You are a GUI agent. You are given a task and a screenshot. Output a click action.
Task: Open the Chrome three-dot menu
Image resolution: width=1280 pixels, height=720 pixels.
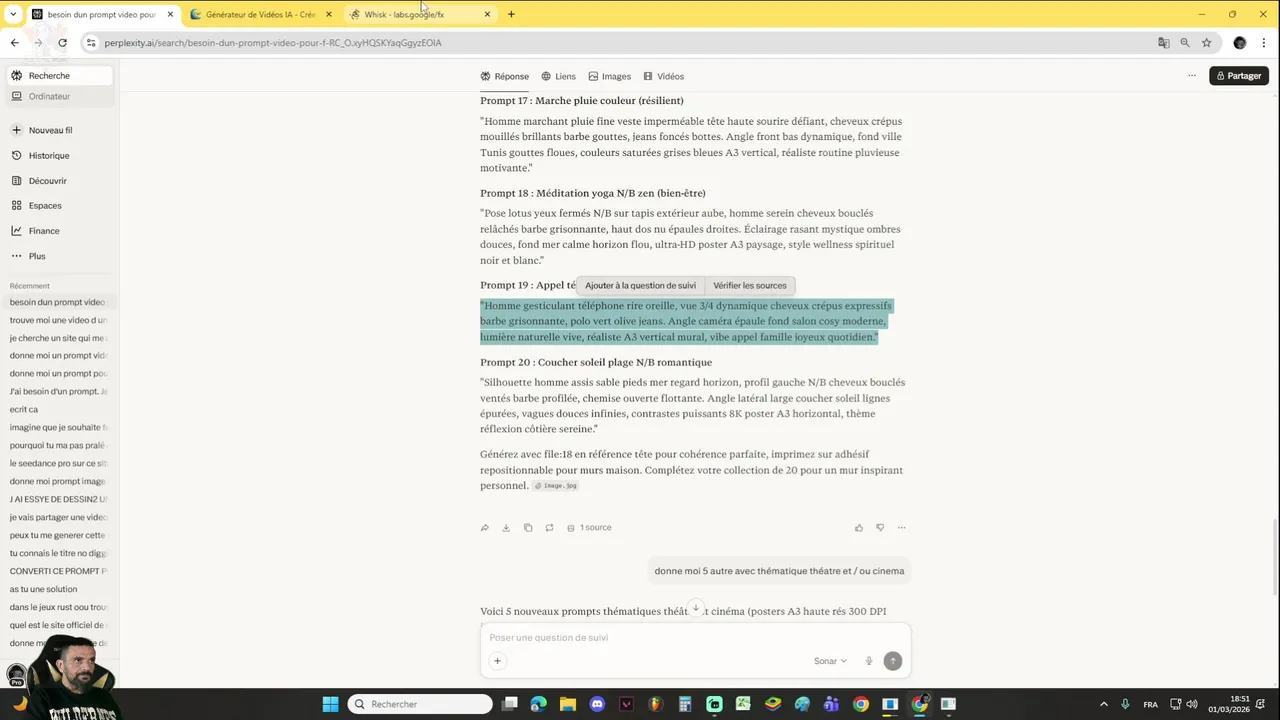tap(1265, 43)
